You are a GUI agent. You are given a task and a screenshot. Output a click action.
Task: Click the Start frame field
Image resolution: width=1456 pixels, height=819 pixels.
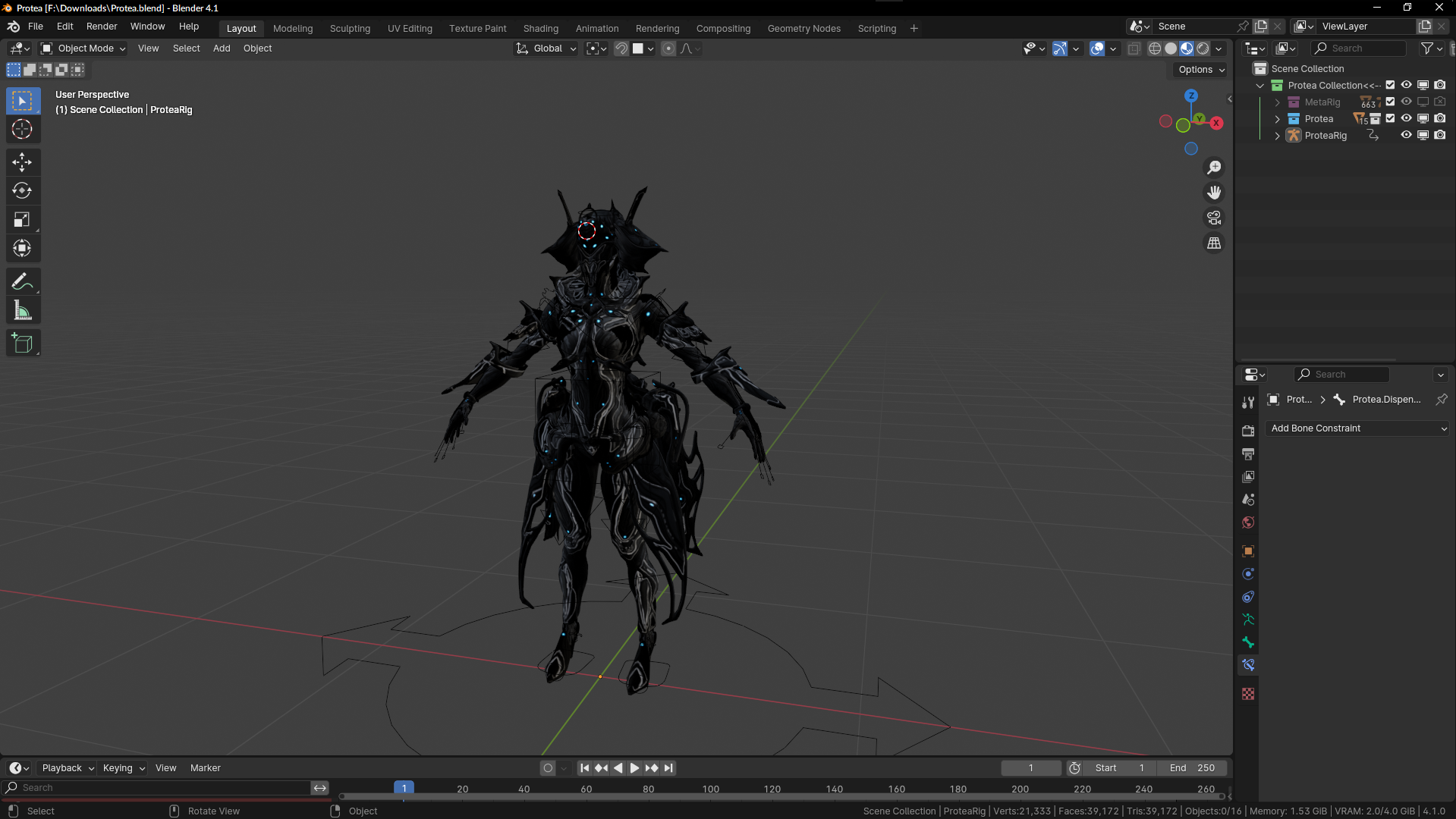pyautogui.click(x=1119, y=768)
